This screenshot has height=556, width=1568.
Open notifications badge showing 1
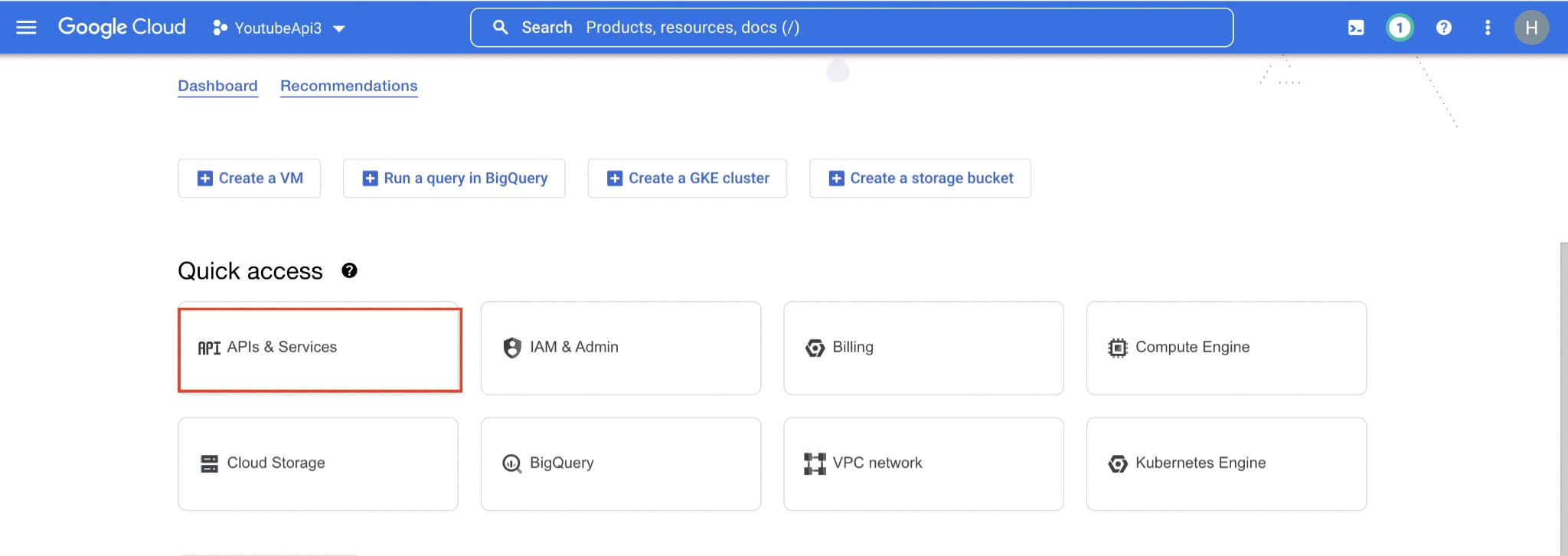click(1400, 28)
